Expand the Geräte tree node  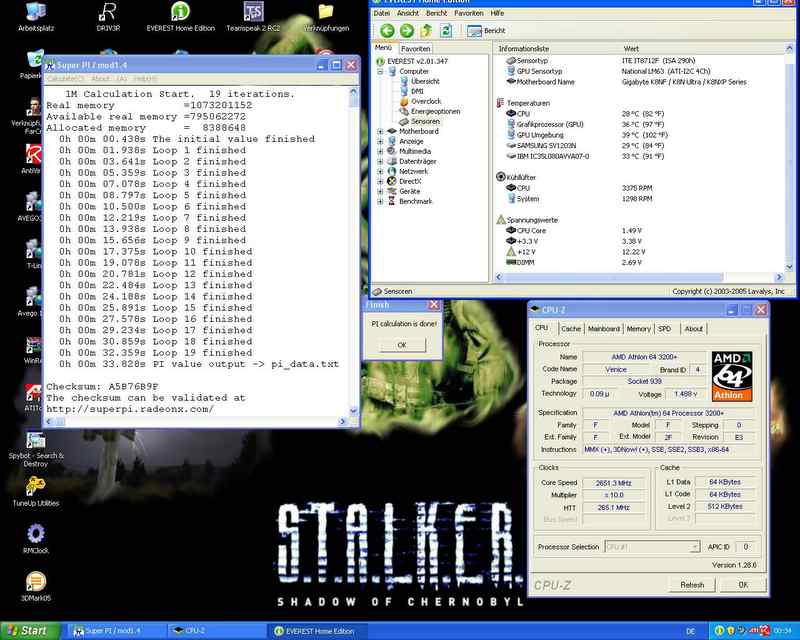tap(380, 191)
